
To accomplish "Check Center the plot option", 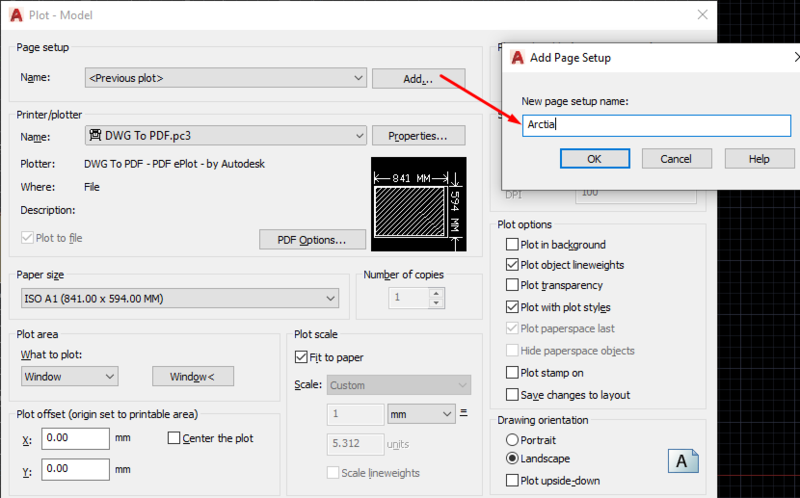I will (174, 438).
